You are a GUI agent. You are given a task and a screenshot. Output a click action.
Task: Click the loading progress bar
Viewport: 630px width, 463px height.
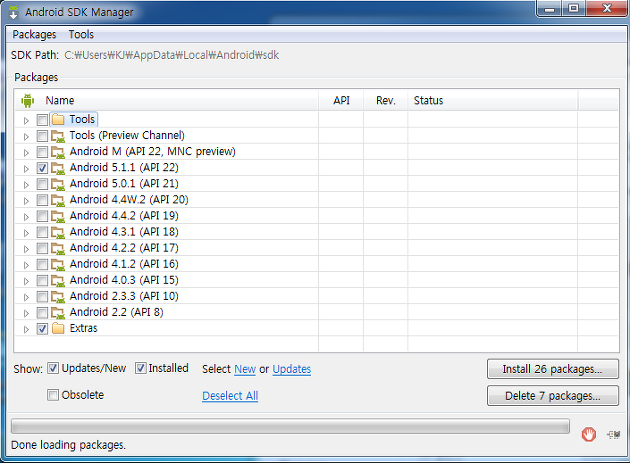point(290,426)
